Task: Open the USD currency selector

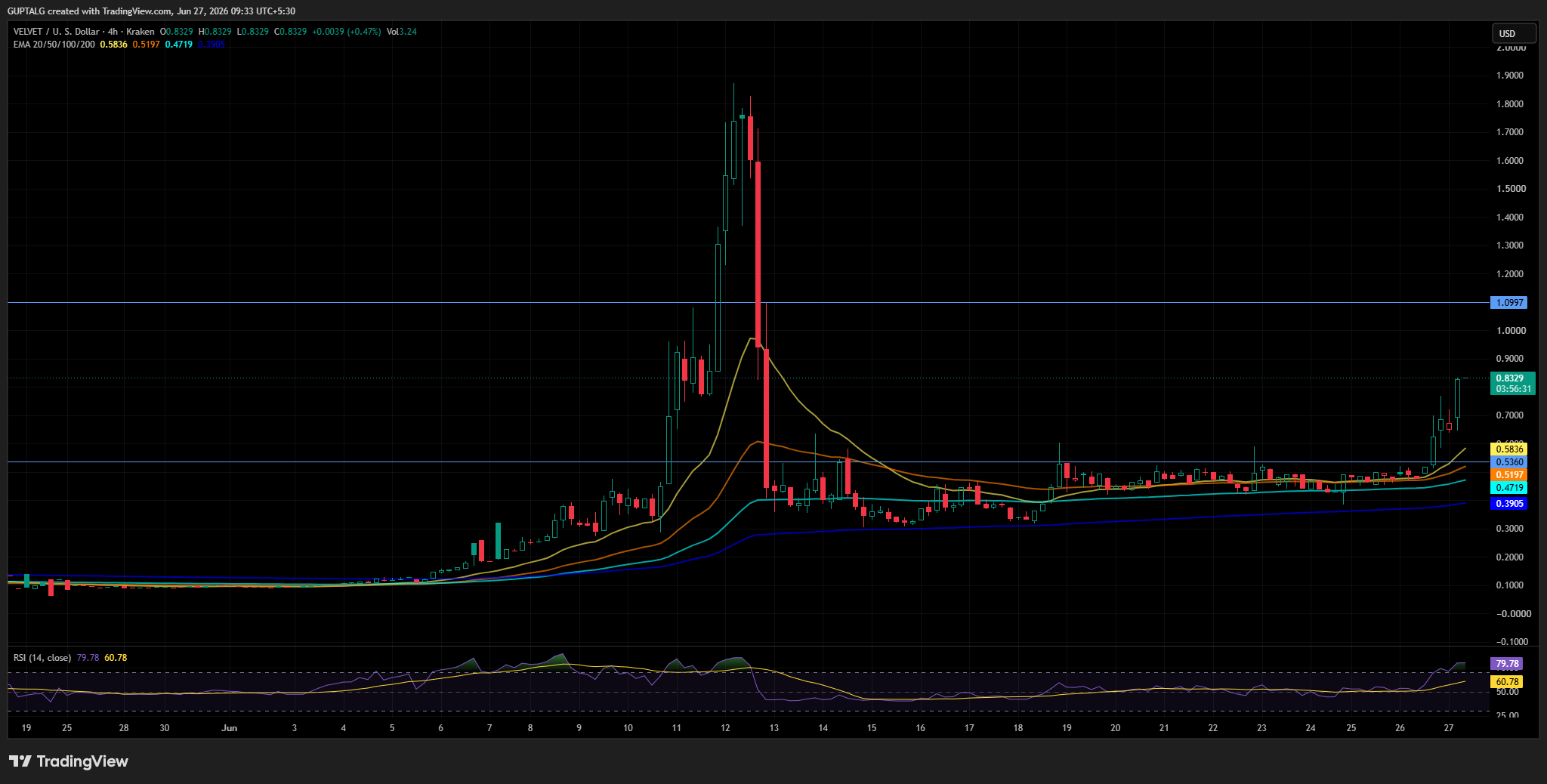Action: click(x=1514, y=33)
